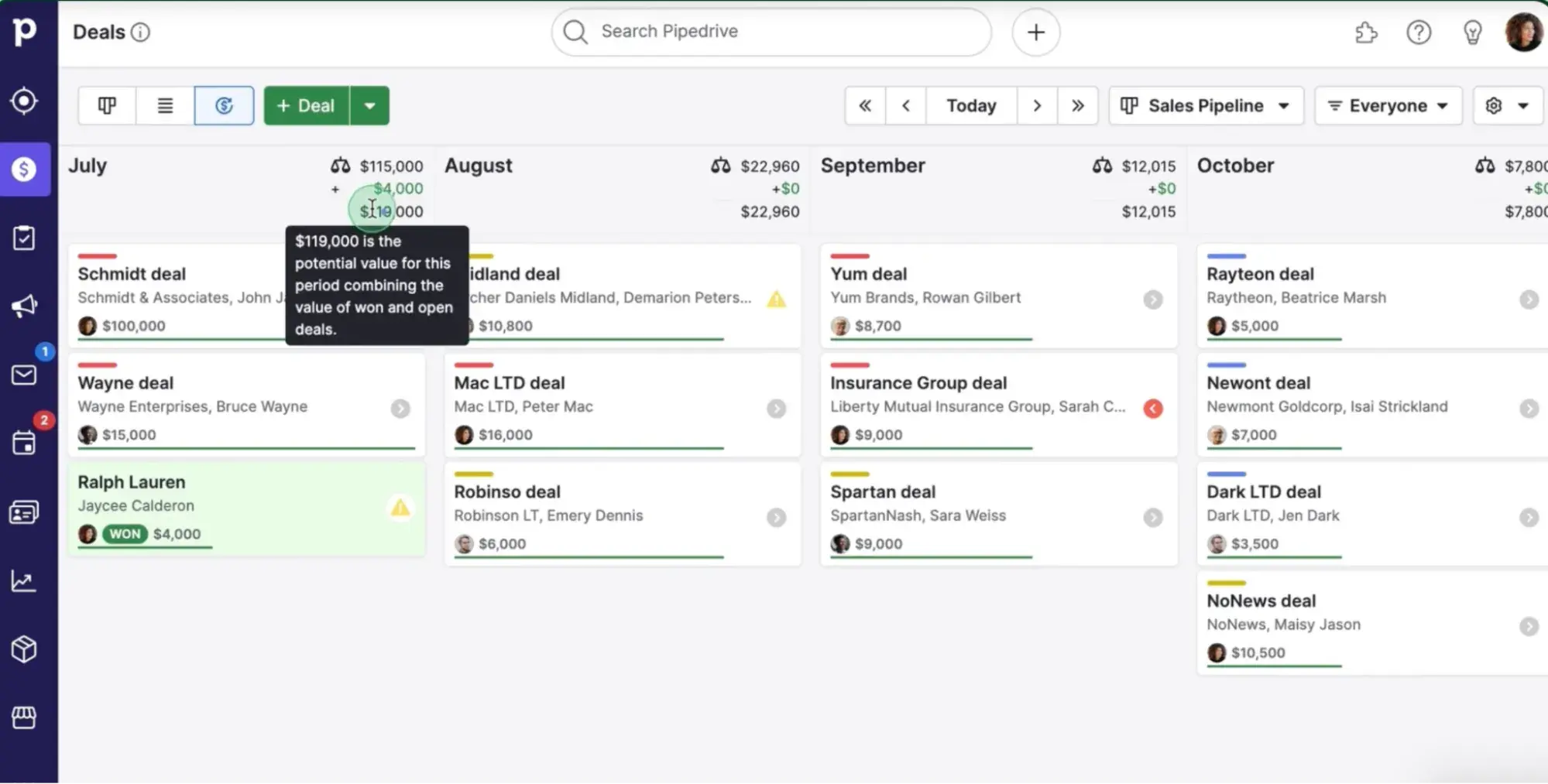The height and width of the screenshot is (784, 1548).
Task: Open the Everyone filter dropdown
Action: [1388, 105]
